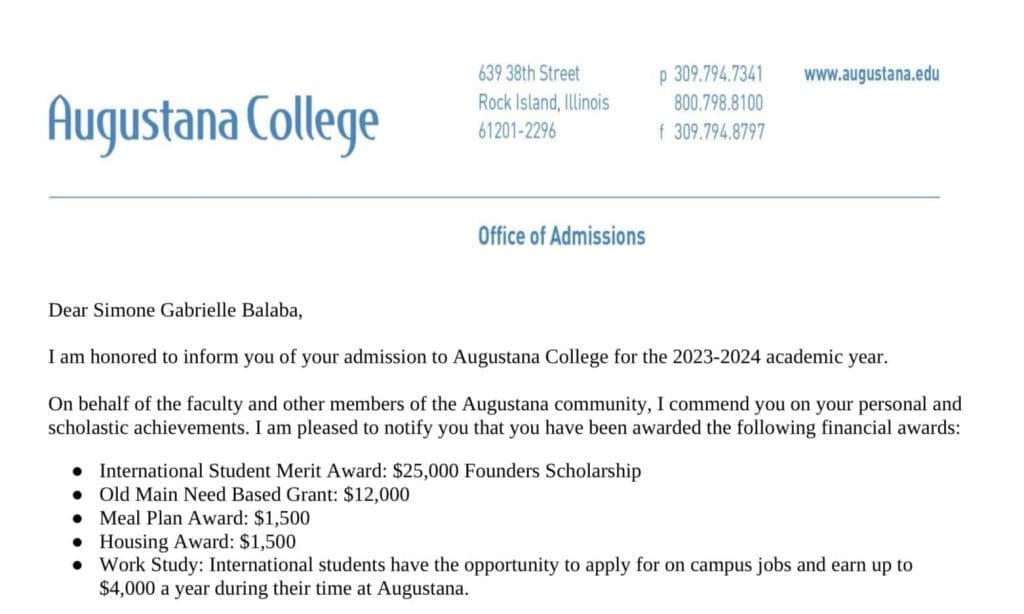Select the Rock Island, Illinois text
1024x614 pixels.
coord(543,103)
